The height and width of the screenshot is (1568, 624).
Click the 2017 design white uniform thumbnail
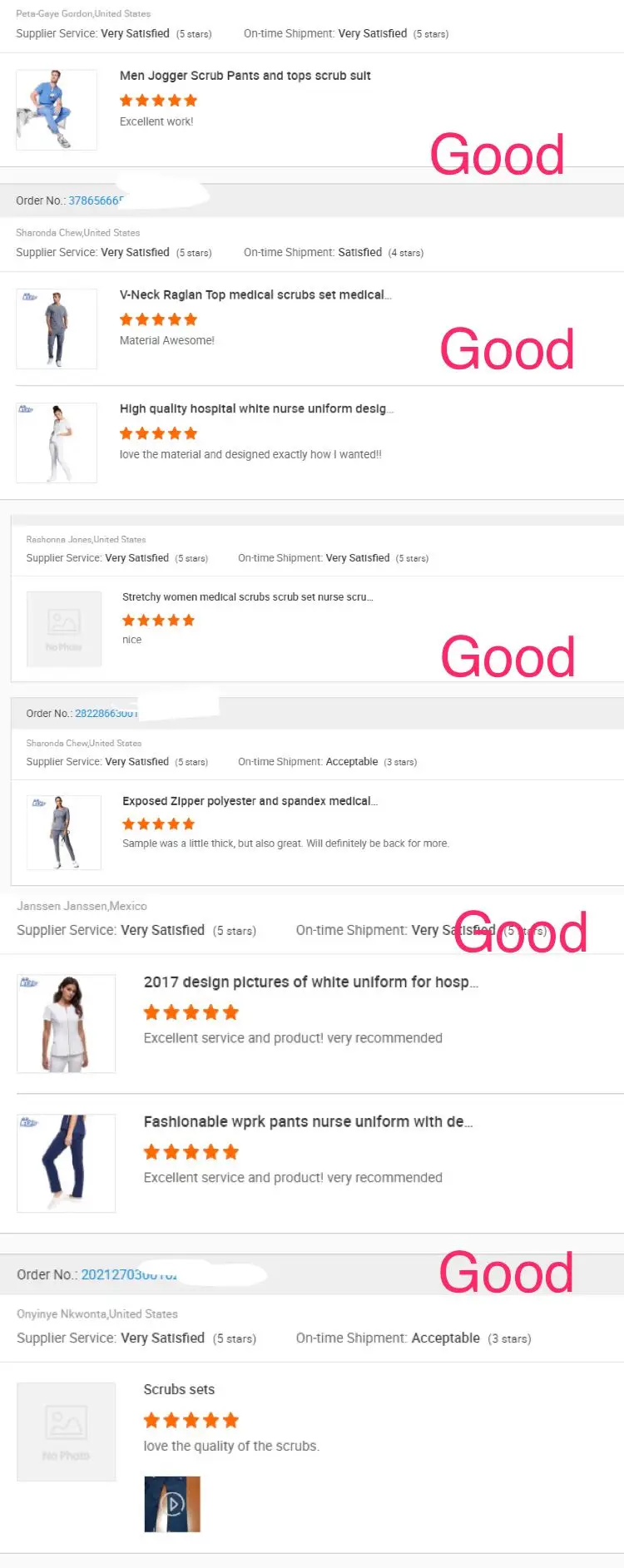click(x=66, y=1023)
